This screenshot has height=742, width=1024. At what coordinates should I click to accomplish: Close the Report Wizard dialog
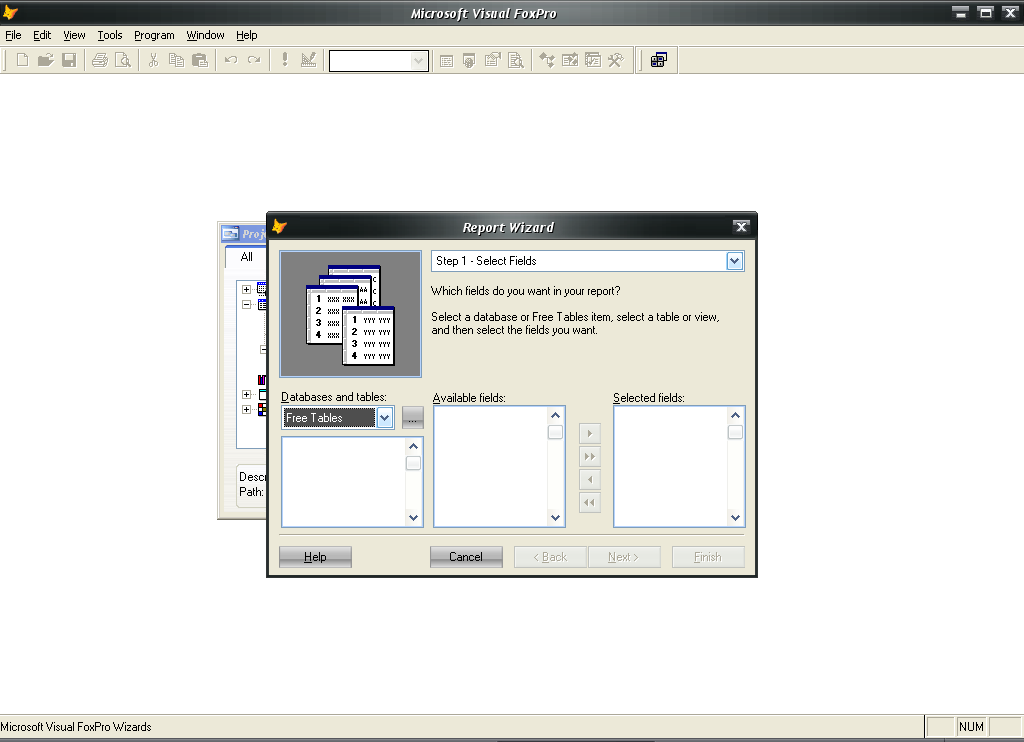click(x=741, y=227)
